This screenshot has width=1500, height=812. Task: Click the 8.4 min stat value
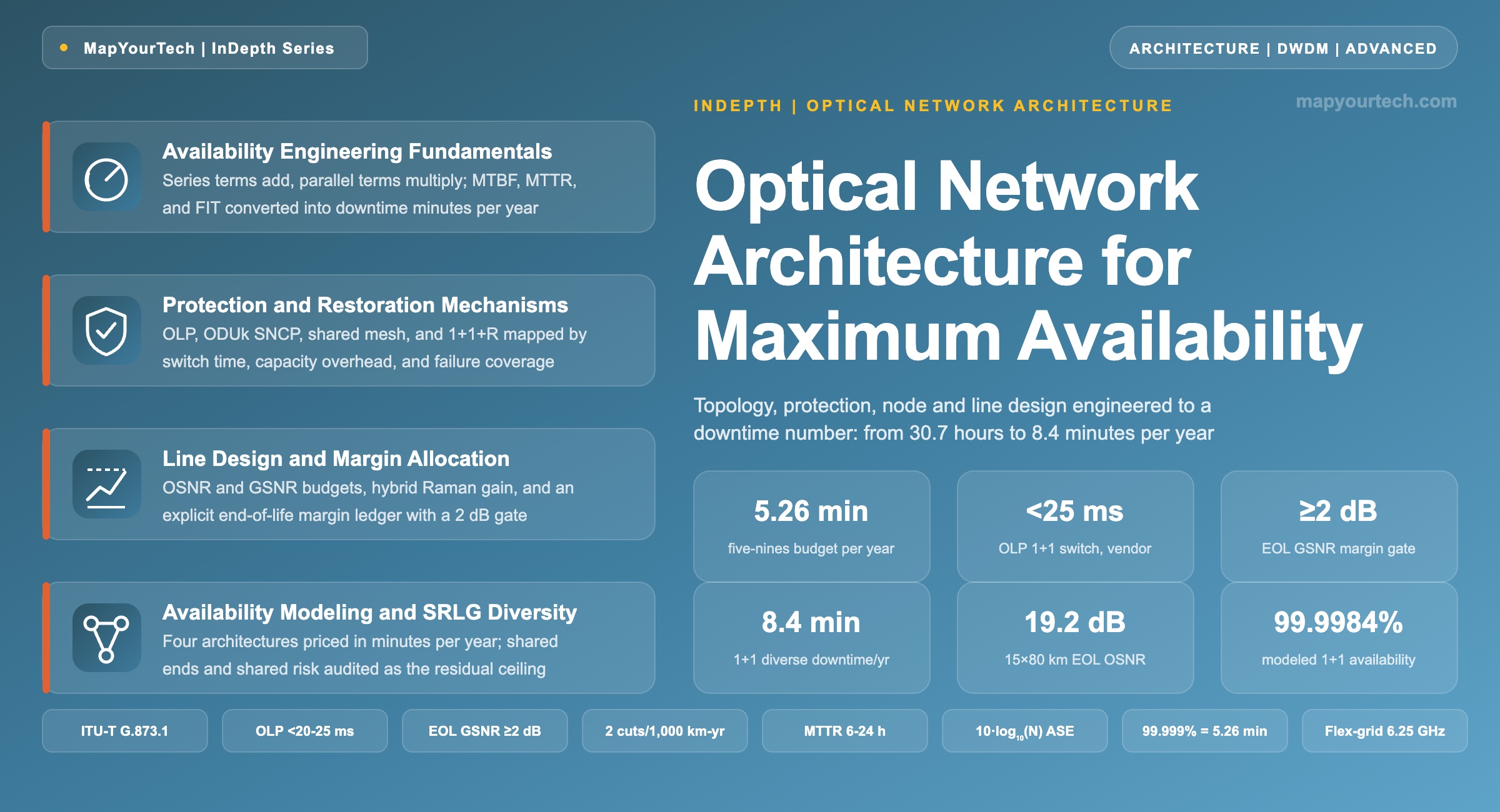click(x=811, y=622)
